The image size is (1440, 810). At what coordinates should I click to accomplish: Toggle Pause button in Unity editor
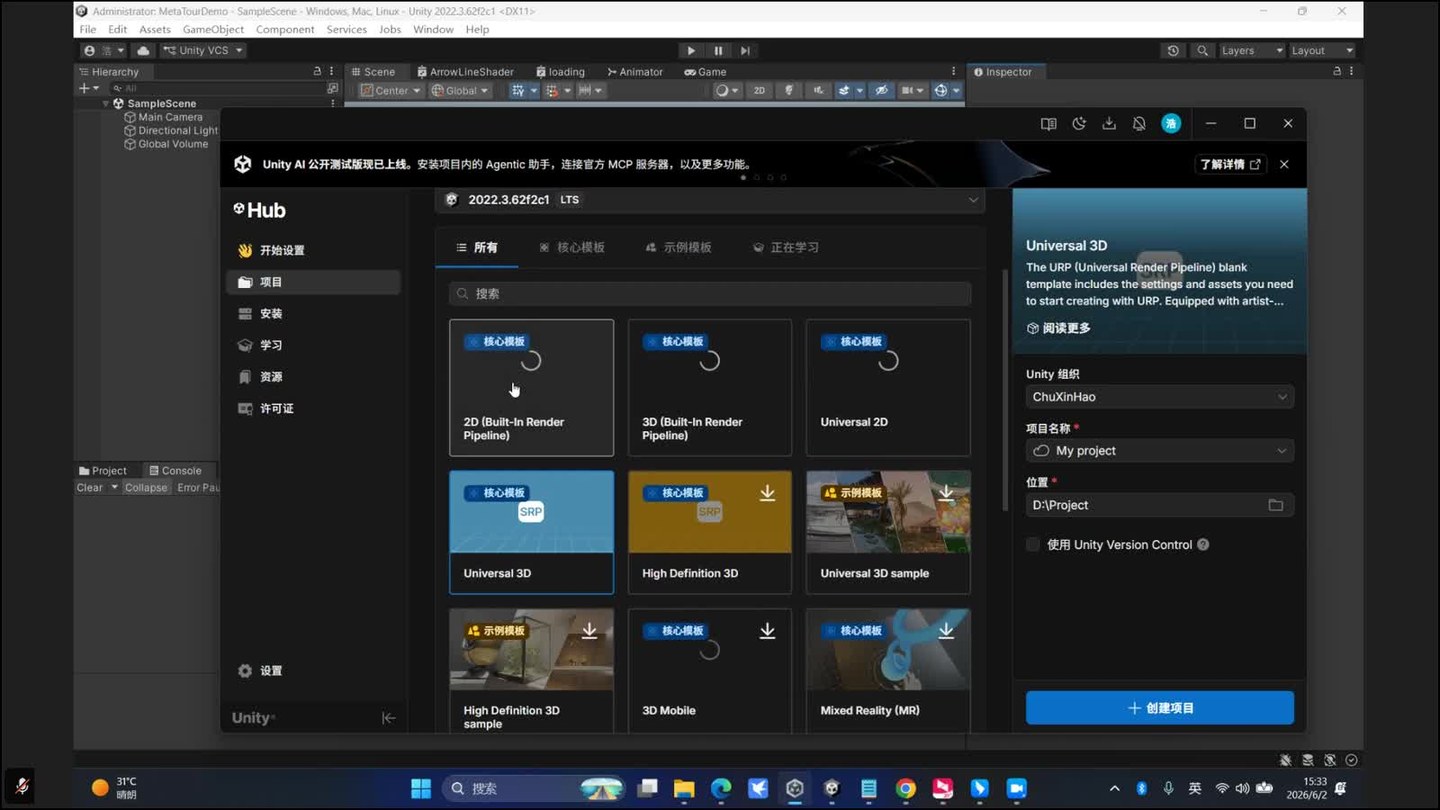(x=718, y=51)
